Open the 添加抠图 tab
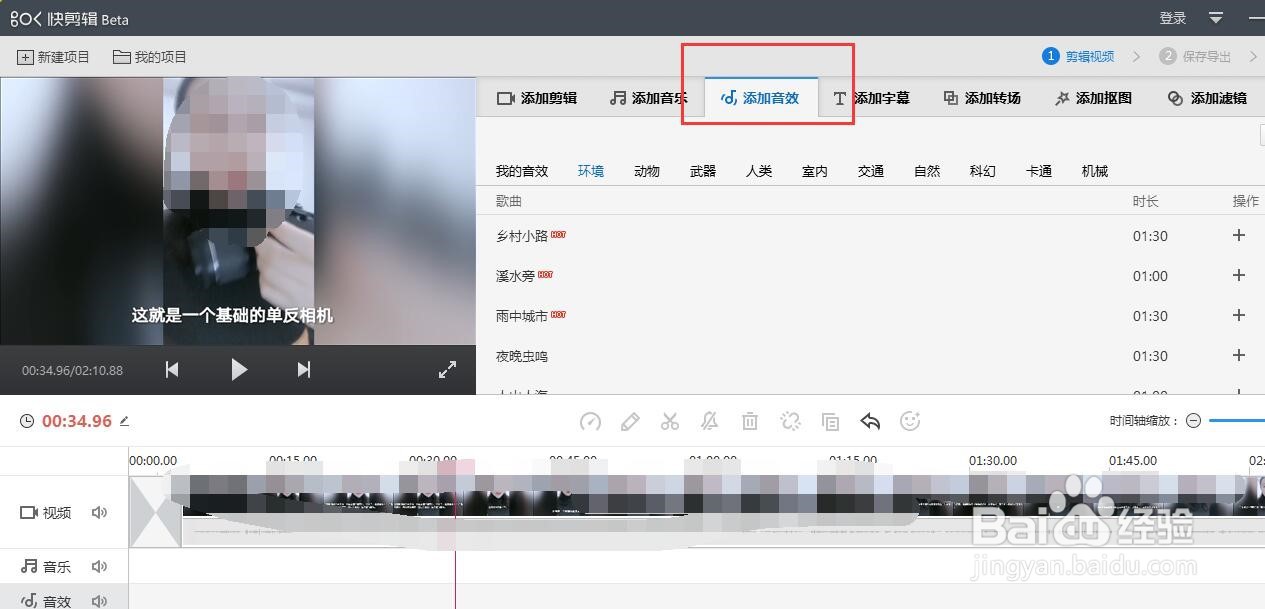Viewport: 1265px width, 609px height. pyautogui.click(x=1093, y=98)
